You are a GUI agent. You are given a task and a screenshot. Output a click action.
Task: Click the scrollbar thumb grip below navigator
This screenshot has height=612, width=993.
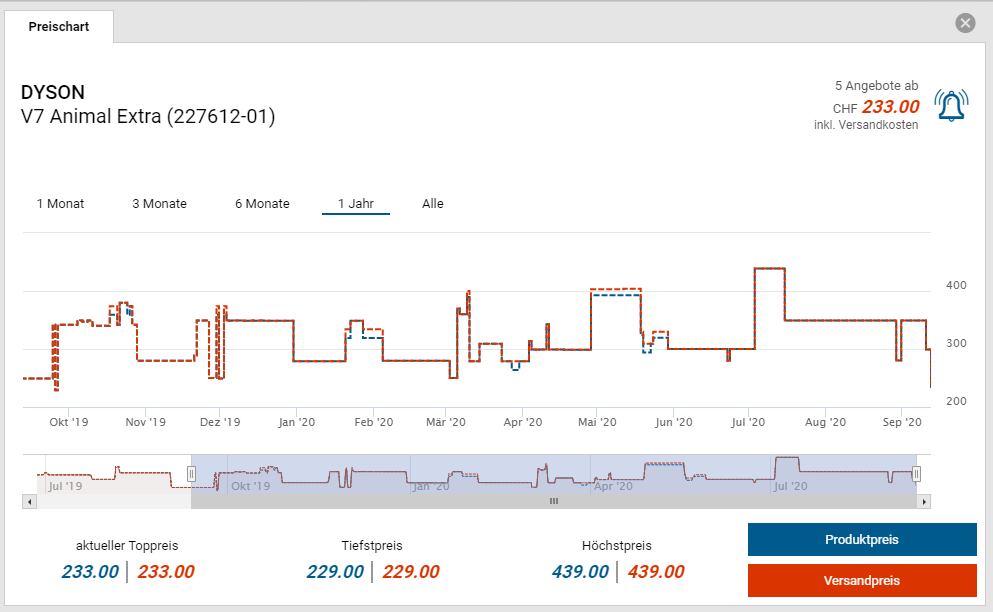(x=553, y=501)
